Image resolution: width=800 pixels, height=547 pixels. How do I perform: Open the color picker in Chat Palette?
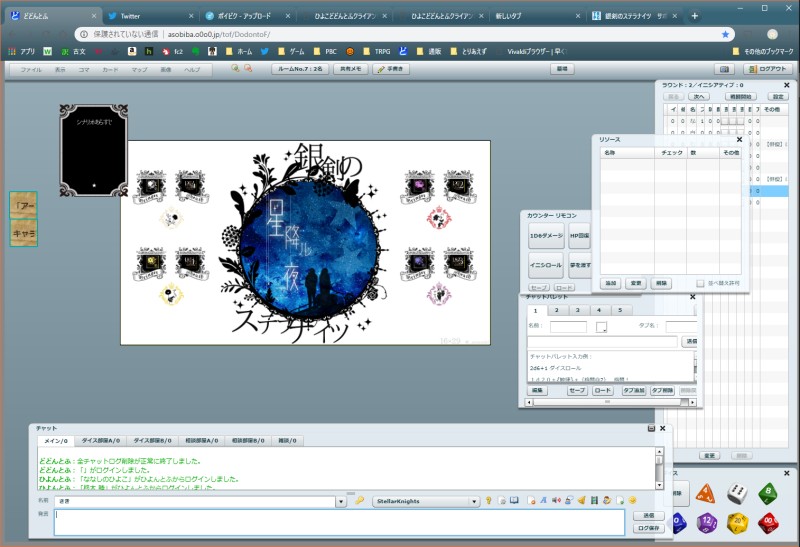(x=602, y=327)
